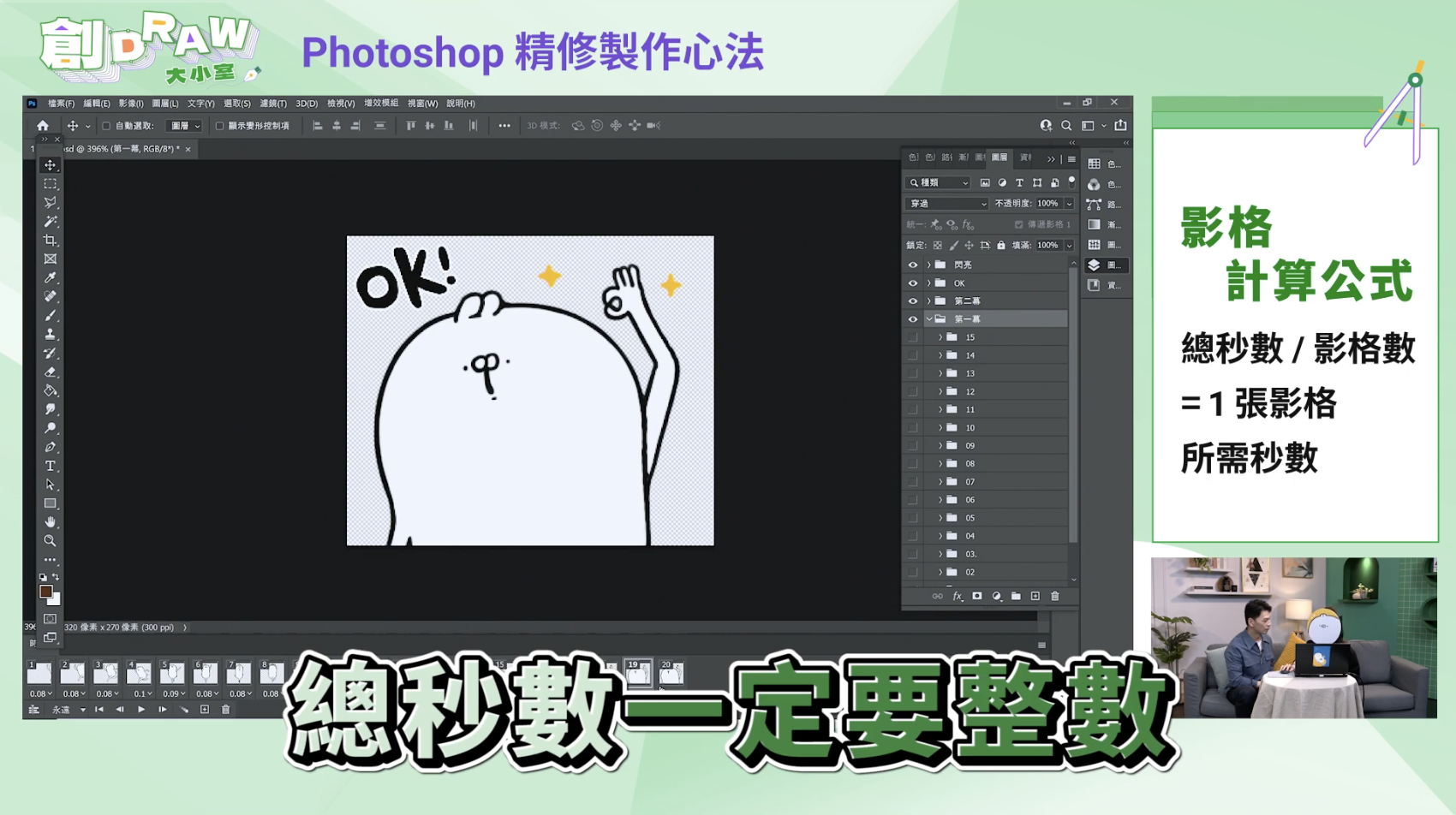The image size is (1456, 815).
Task: Click the lock all (padlock) icon
Action: (1001, 245)
